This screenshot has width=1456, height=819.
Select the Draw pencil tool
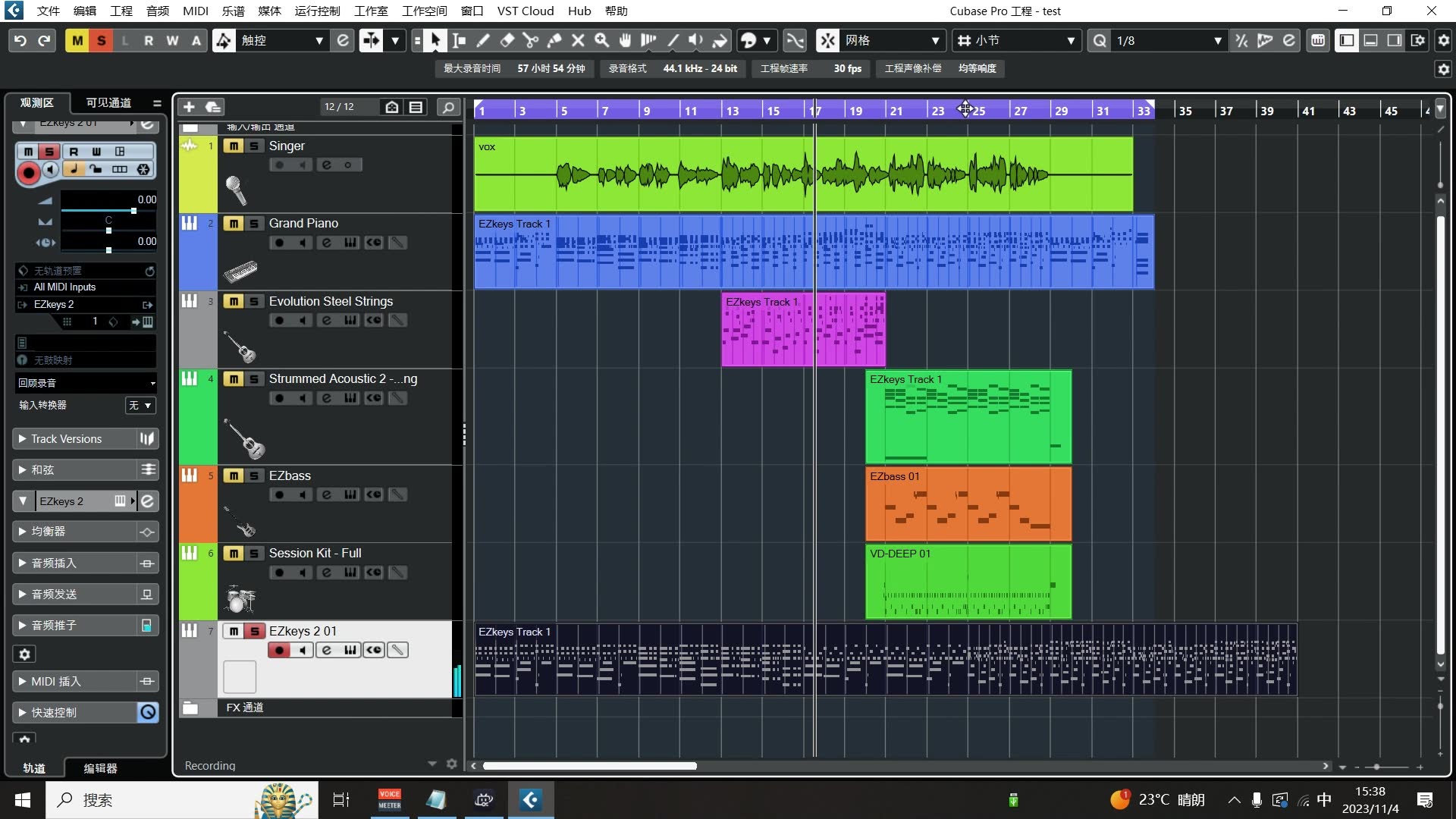click(483, 41)
